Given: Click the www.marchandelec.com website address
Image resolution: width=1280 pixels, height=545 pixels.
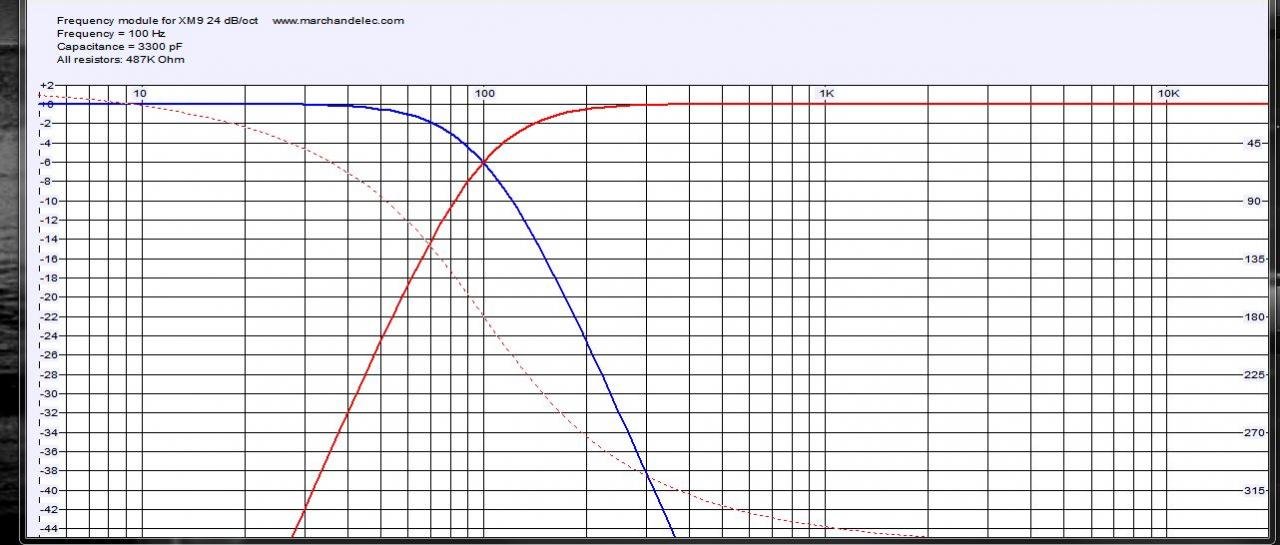Looking at the screenshot, I should click(x=338, y=21).
